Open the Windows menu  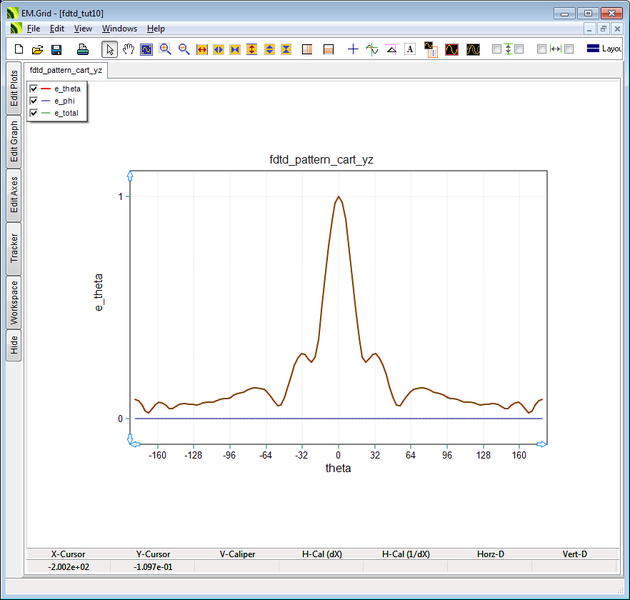coord(119,29)
